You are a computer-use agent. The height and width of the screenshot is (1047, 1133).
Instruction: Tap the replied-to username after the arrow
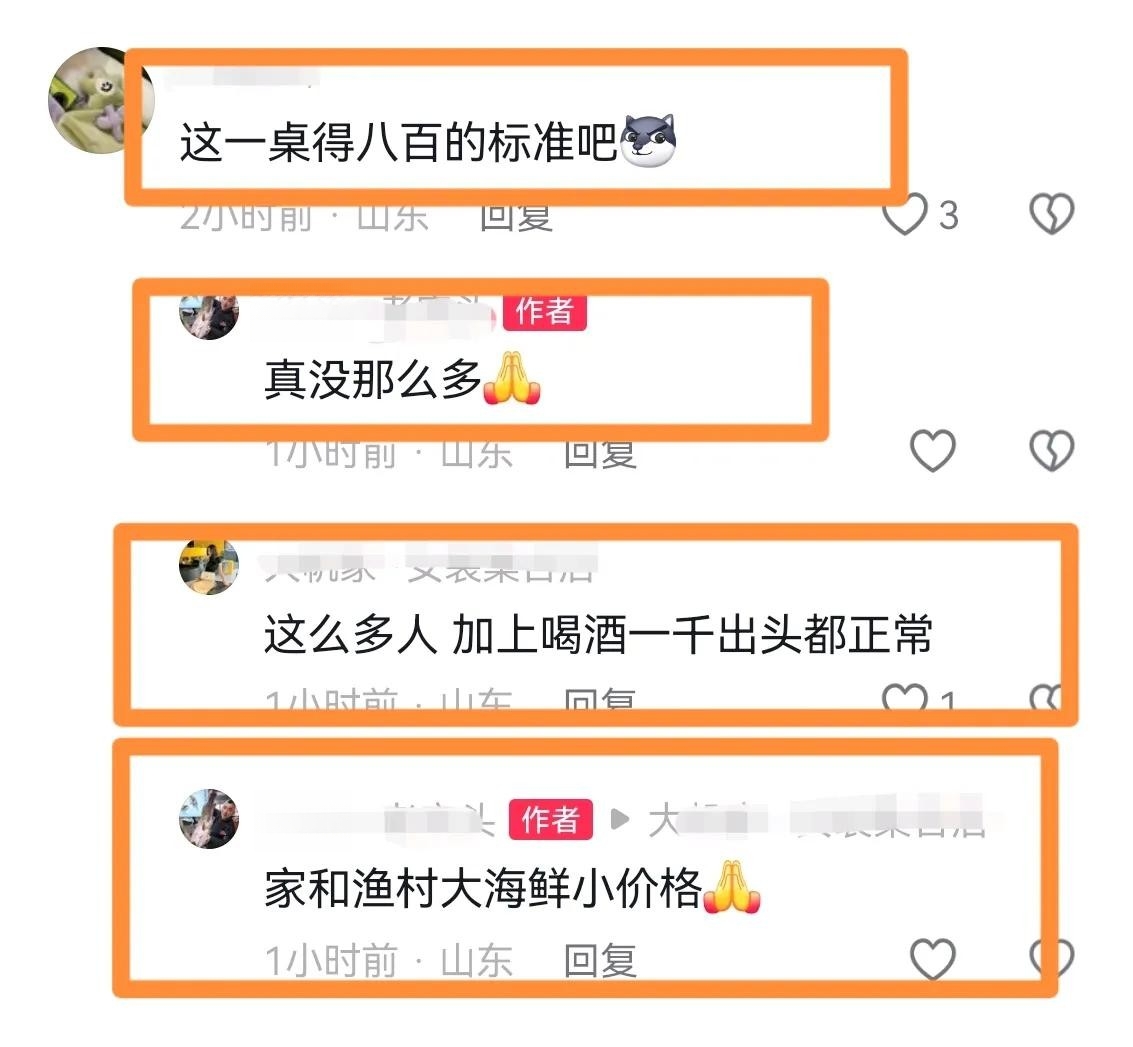coord(817,819)
